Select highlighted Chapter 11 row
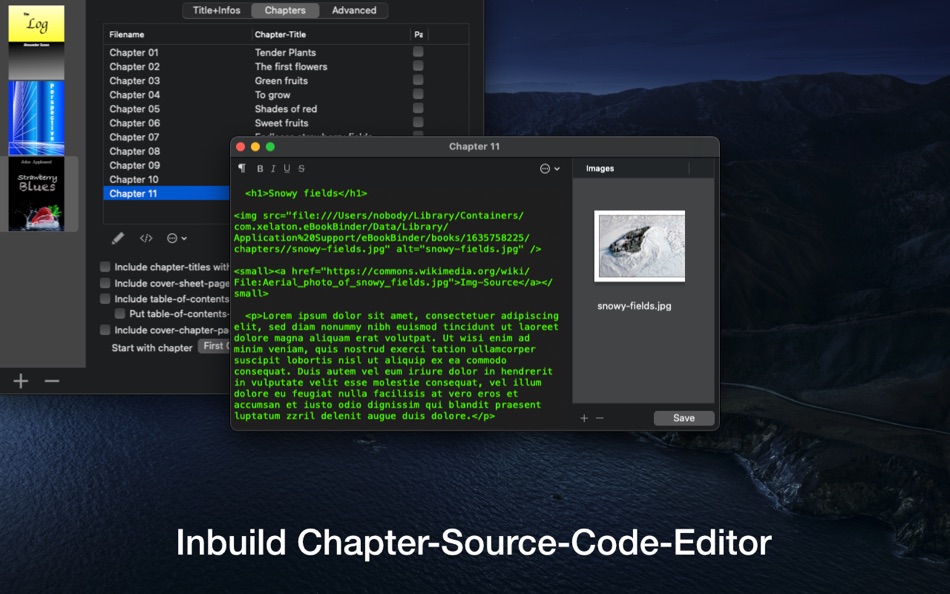This screenshot has height=594, width=950. (167, 193)
